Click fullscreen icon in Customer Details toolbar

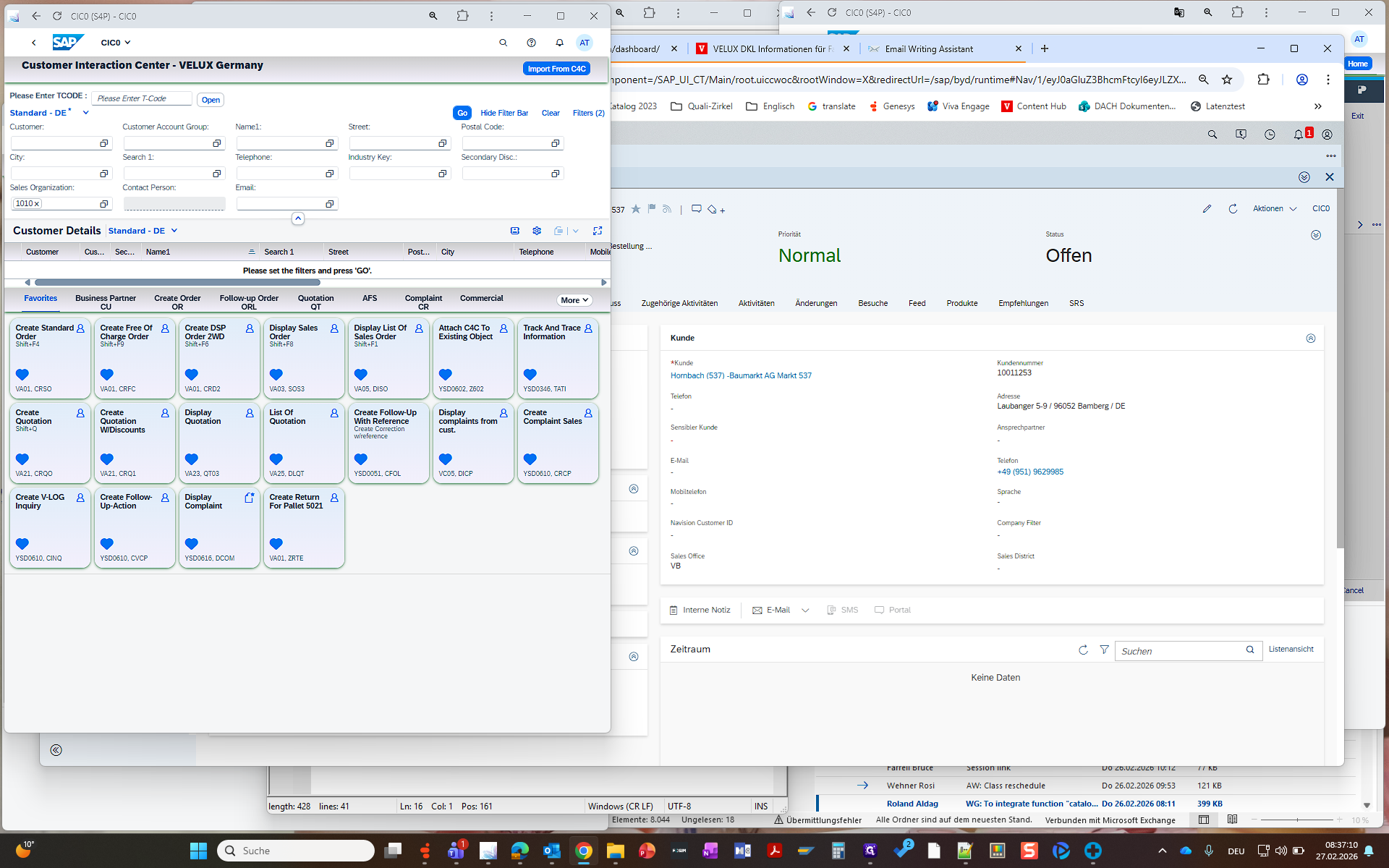(x=598, y=231)
